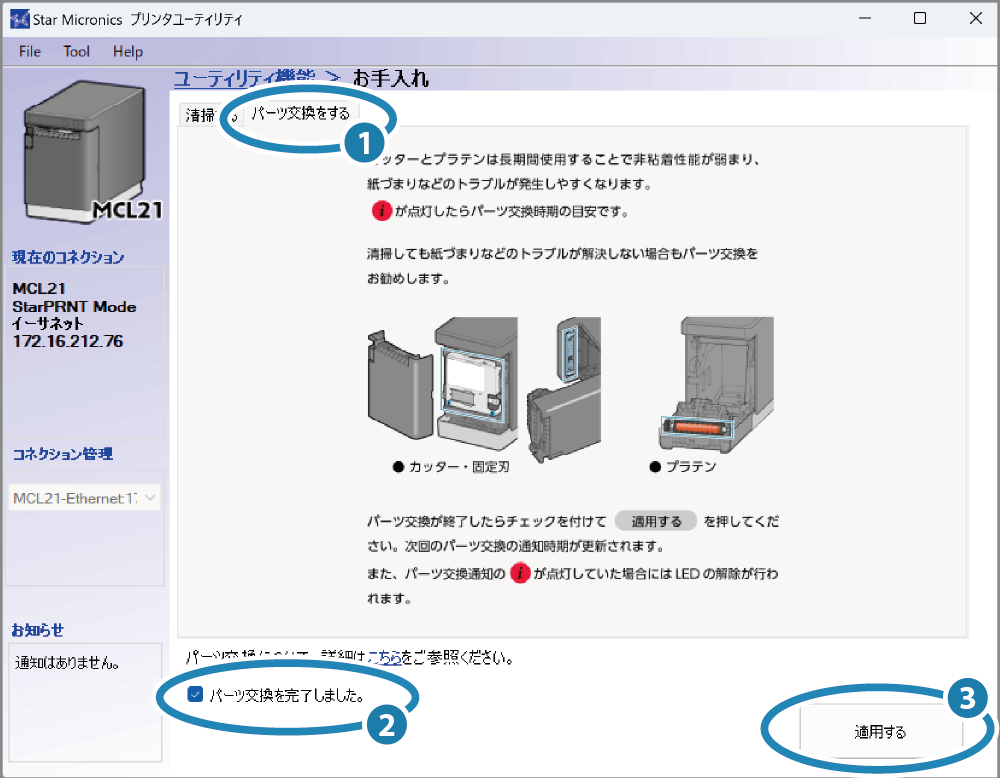Open the 'こちら' details link
Screen dimensions: 1000x778
(x=385, y=657)
